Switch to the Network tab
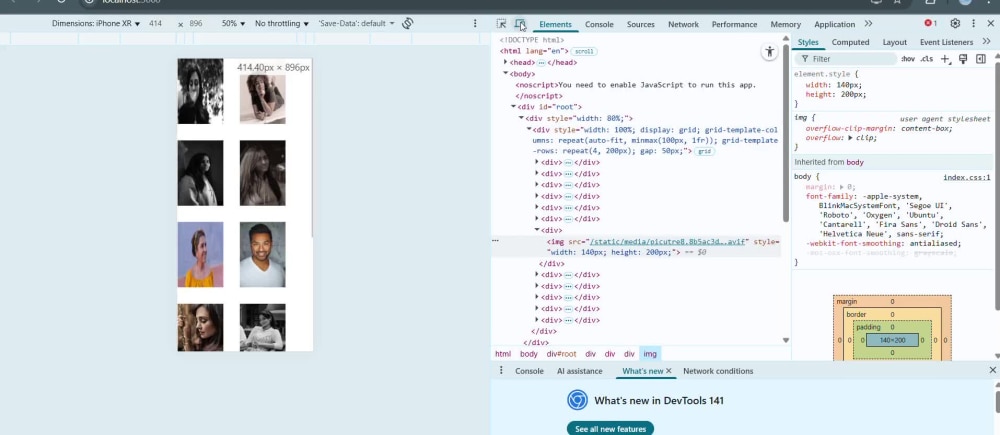Screen dimensions: 1000x435 pyautogui.click(x=683, y=24)
